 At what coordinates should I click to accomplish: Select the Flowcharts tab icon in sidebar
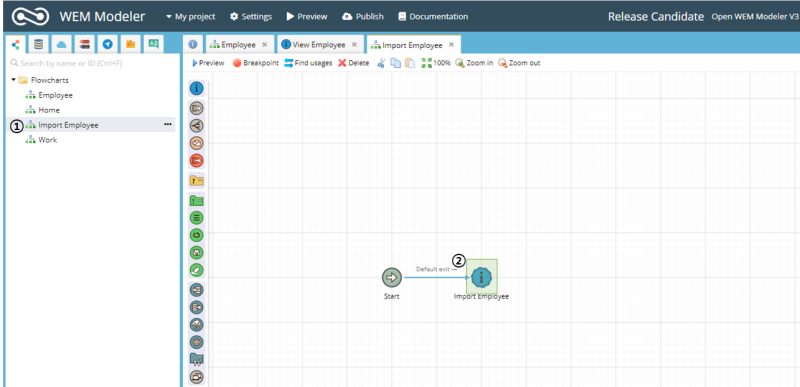pyautogui.click(x=15, y=44)
